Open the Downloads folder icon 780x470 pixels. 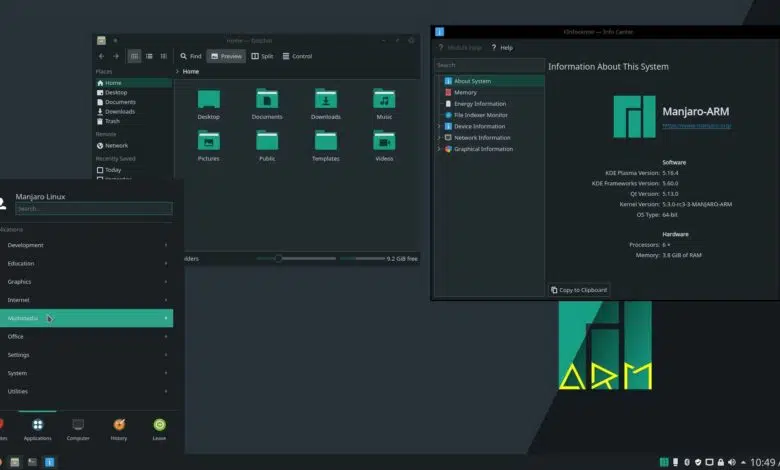pyautogui.click(x=326, y=104)
